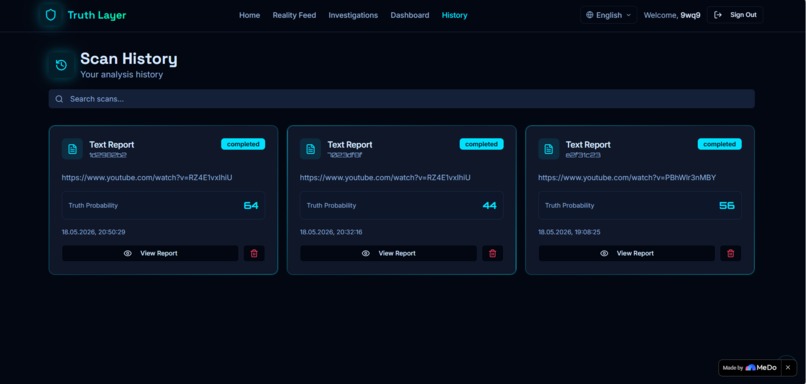Go to the Home page
The width and height of the screenshot is (806, 384).
click(x=249, y=15)
